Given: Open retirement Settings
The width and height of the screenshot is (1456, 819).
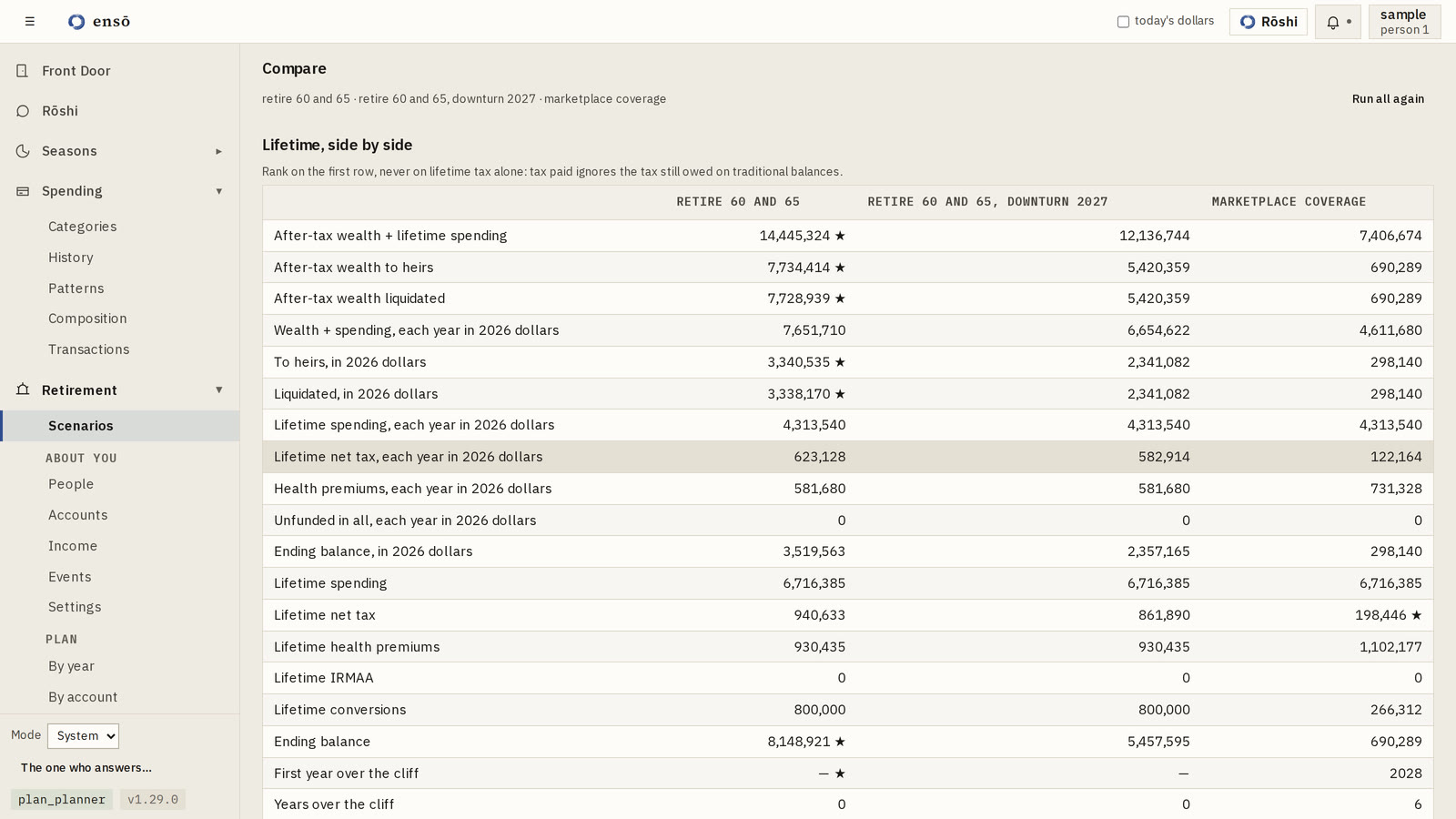Looking at the screenshot, I should pos(75,607).
